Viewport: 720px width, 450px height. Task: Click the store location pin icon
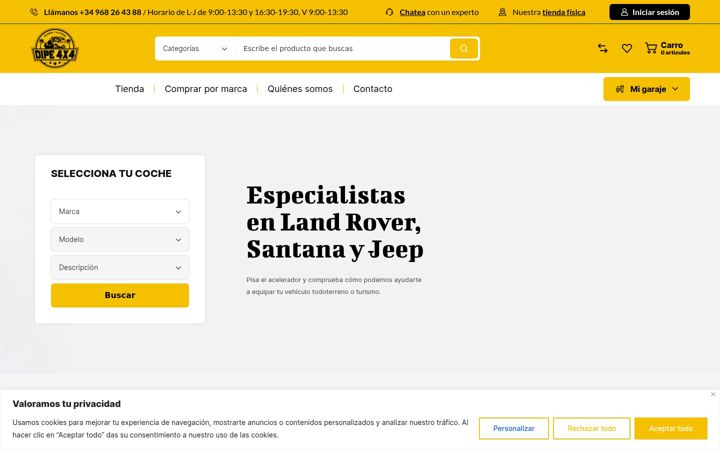502,12
